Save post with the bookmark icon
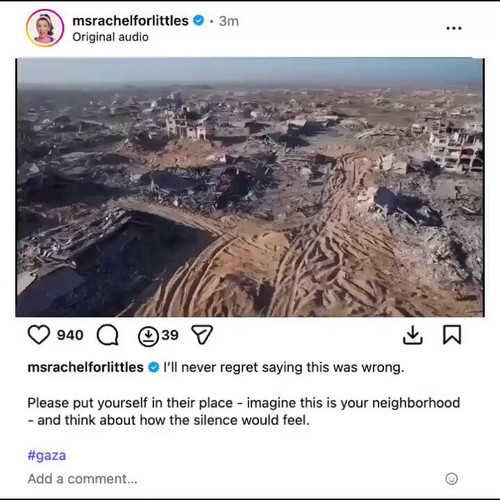 coord(452,335)
